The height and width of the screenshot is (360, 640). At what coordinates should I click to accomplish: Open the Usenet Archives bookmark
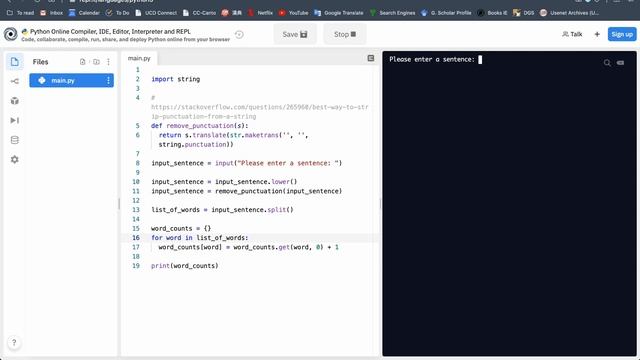click(569, 13)
